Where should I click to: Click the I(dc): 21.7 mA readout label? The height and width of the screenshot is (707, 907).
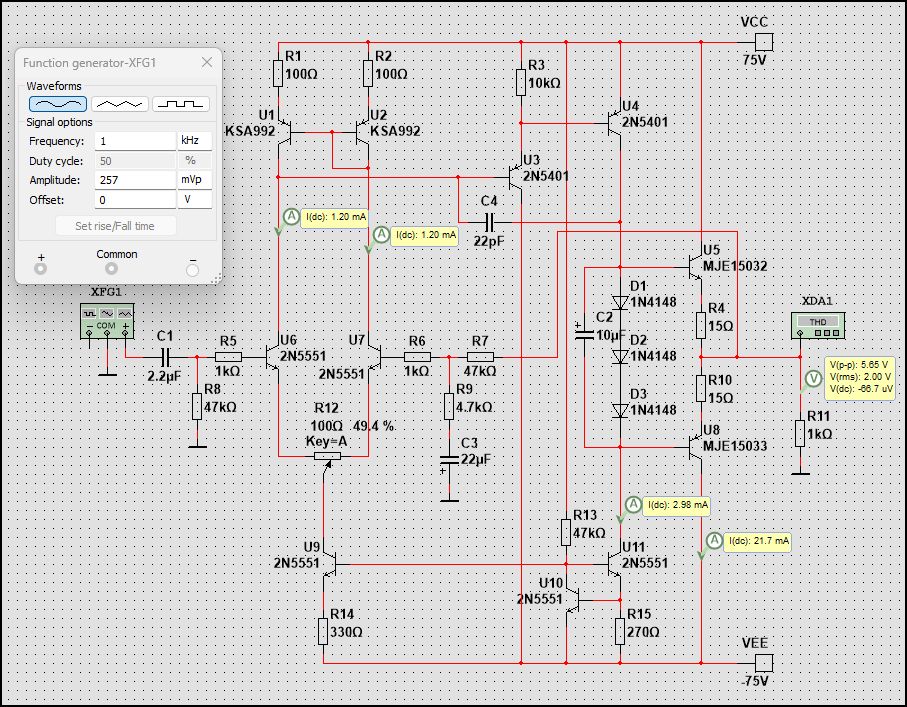click(759, 541)
